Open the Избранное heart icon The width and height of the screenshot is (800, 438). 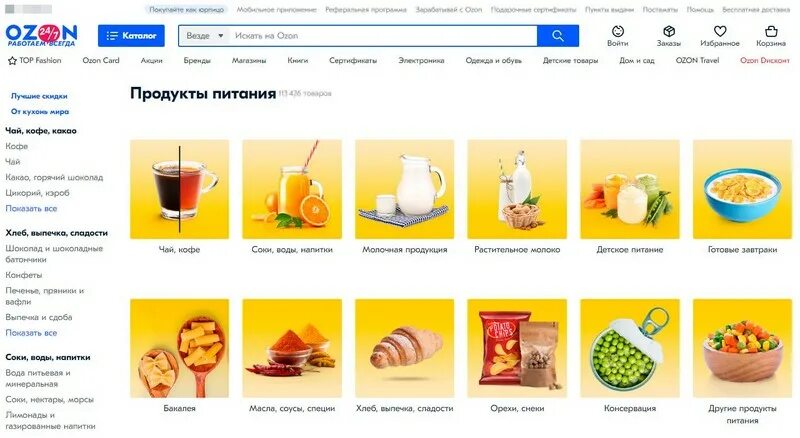click(720, 32)
